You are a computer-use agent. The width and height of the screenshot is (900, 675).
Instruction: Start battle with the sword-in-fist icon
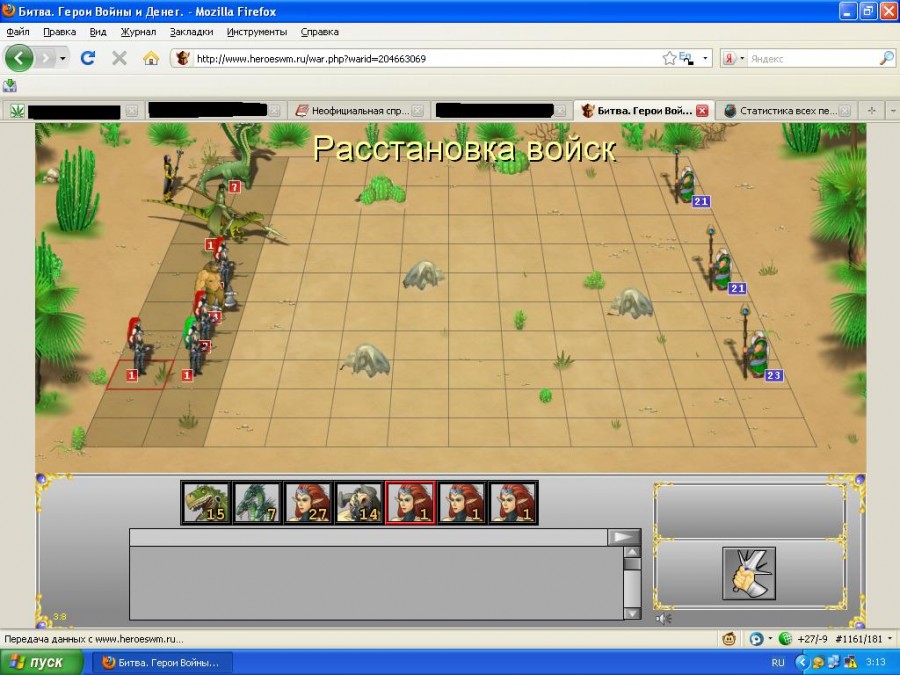(748, 573)
